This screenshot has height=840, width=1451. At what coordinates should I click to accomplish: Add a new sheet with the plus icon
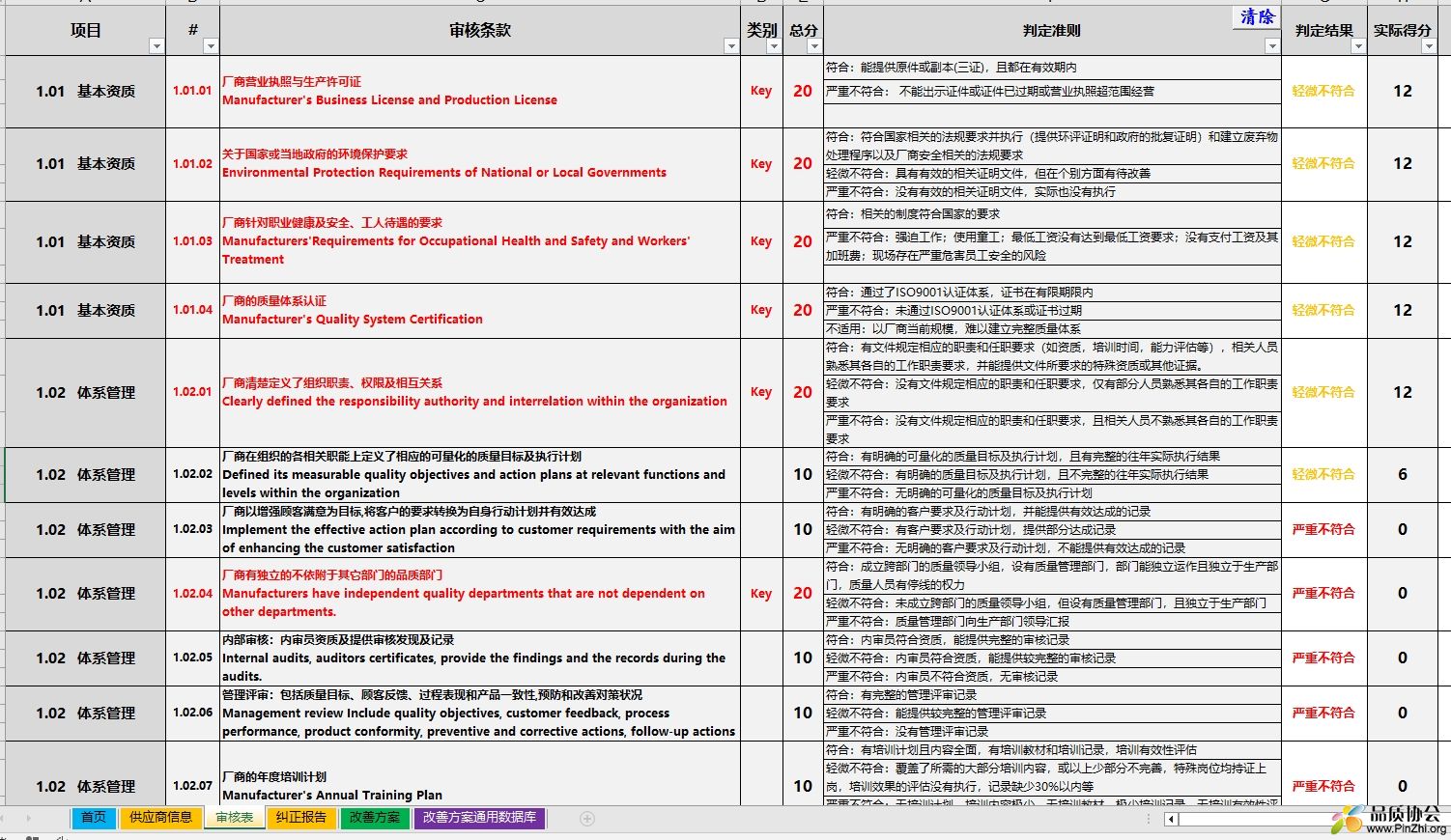coord(586,818)
